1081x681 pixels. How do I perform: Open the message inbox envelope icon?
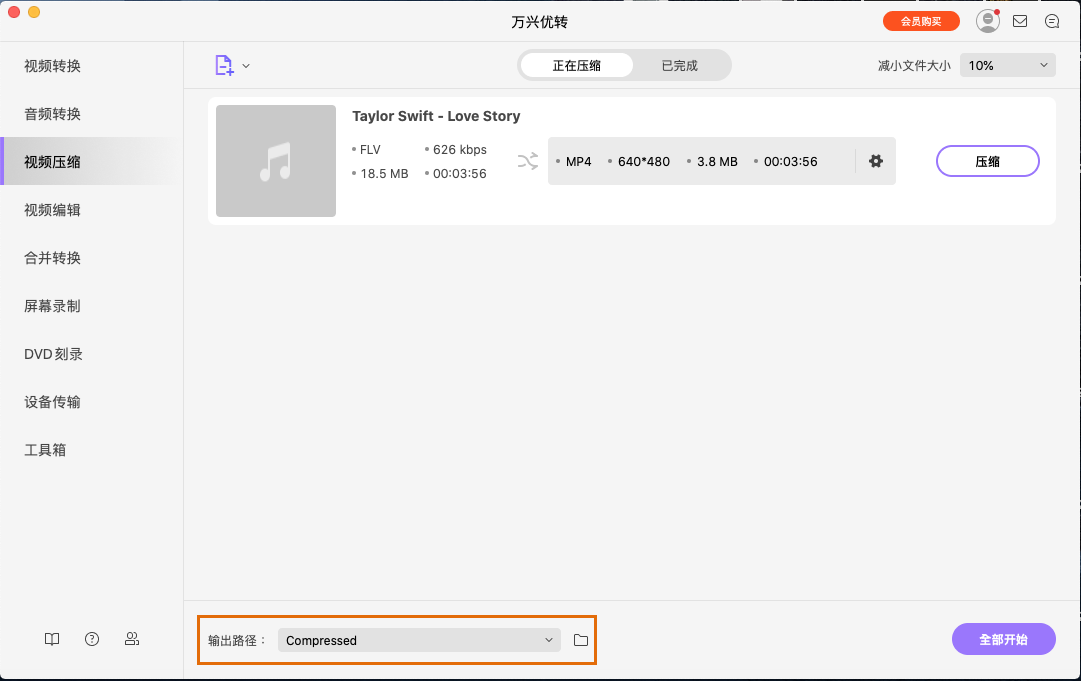[x=1020, y=20]
